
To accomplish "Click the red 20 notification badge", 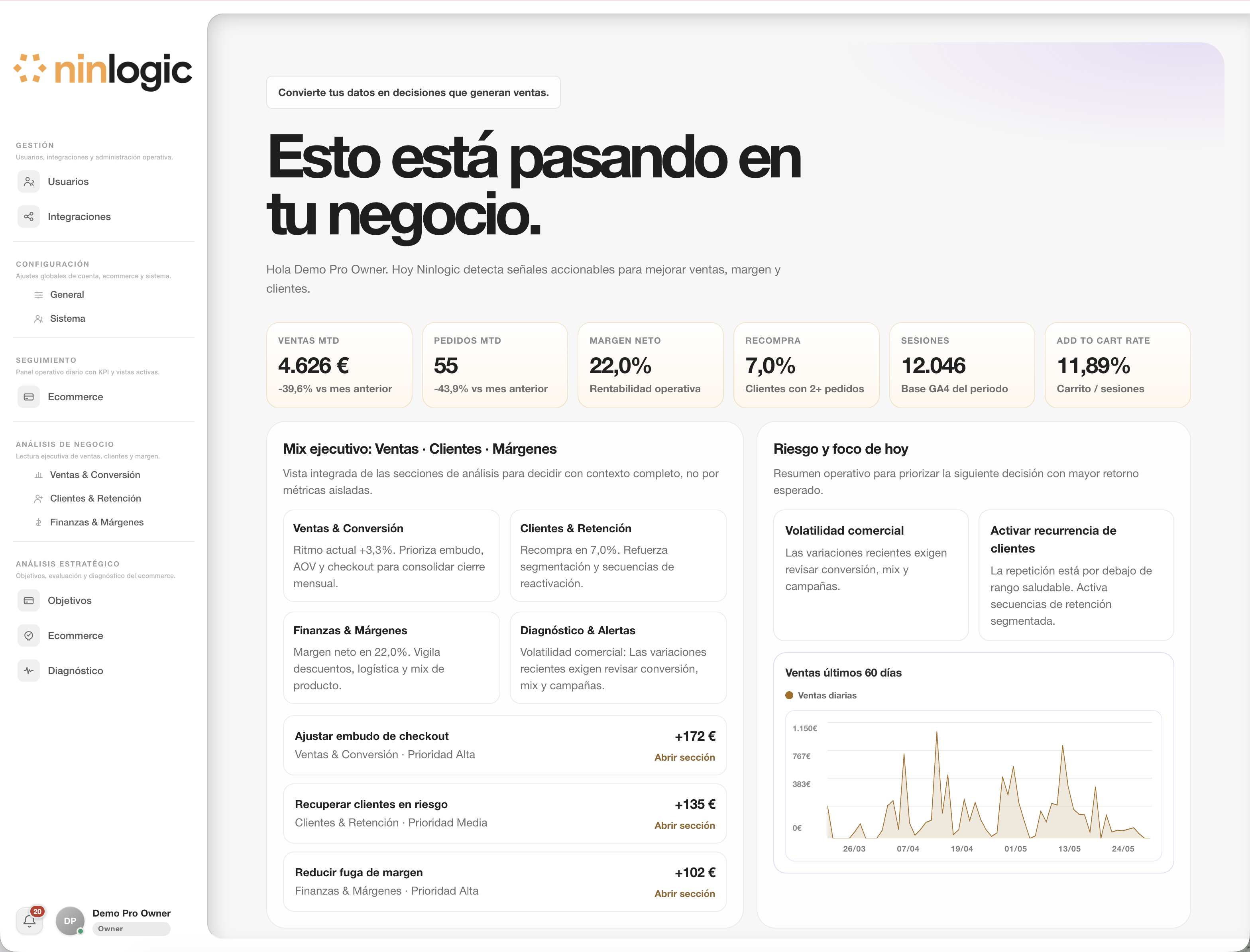I will coord(37,912).
